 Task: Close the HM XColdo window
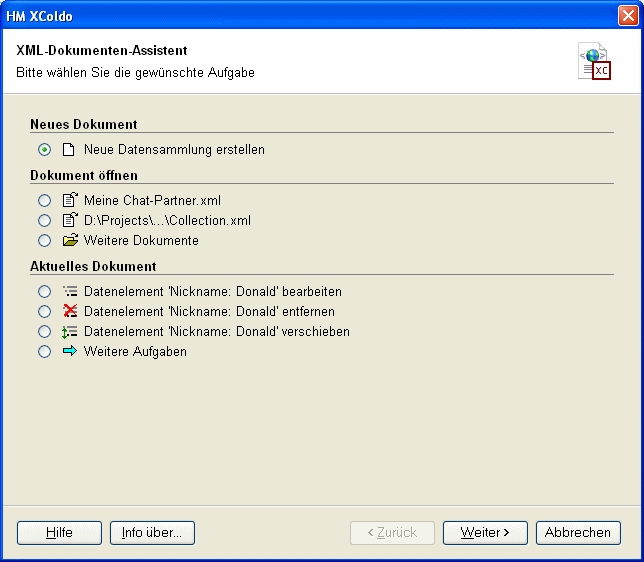[x=627, y=16]
